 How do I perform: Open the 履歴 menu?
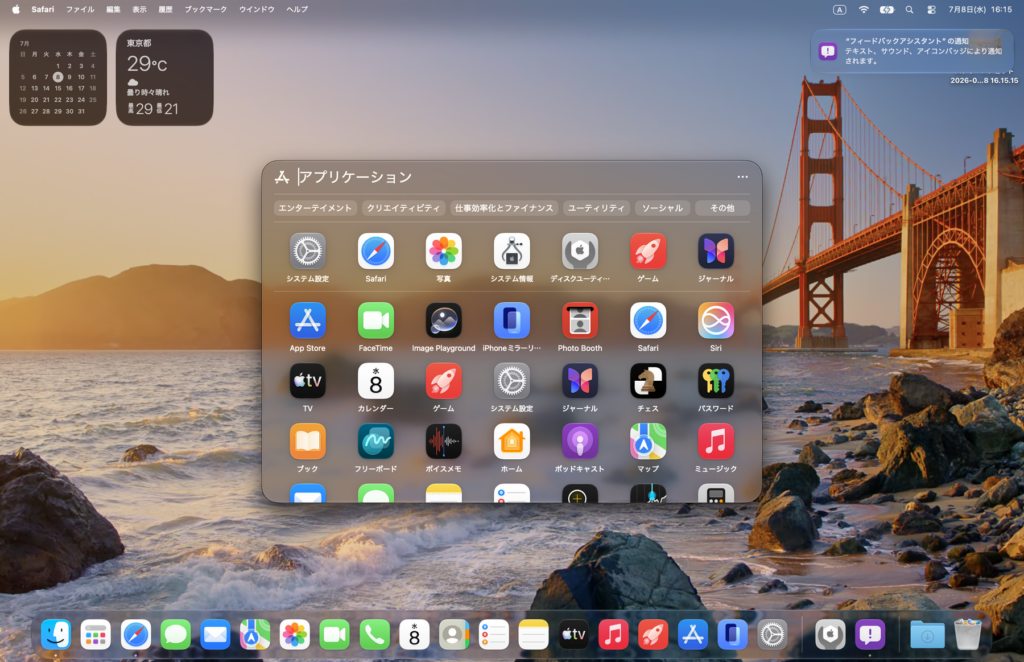(166, 9)
